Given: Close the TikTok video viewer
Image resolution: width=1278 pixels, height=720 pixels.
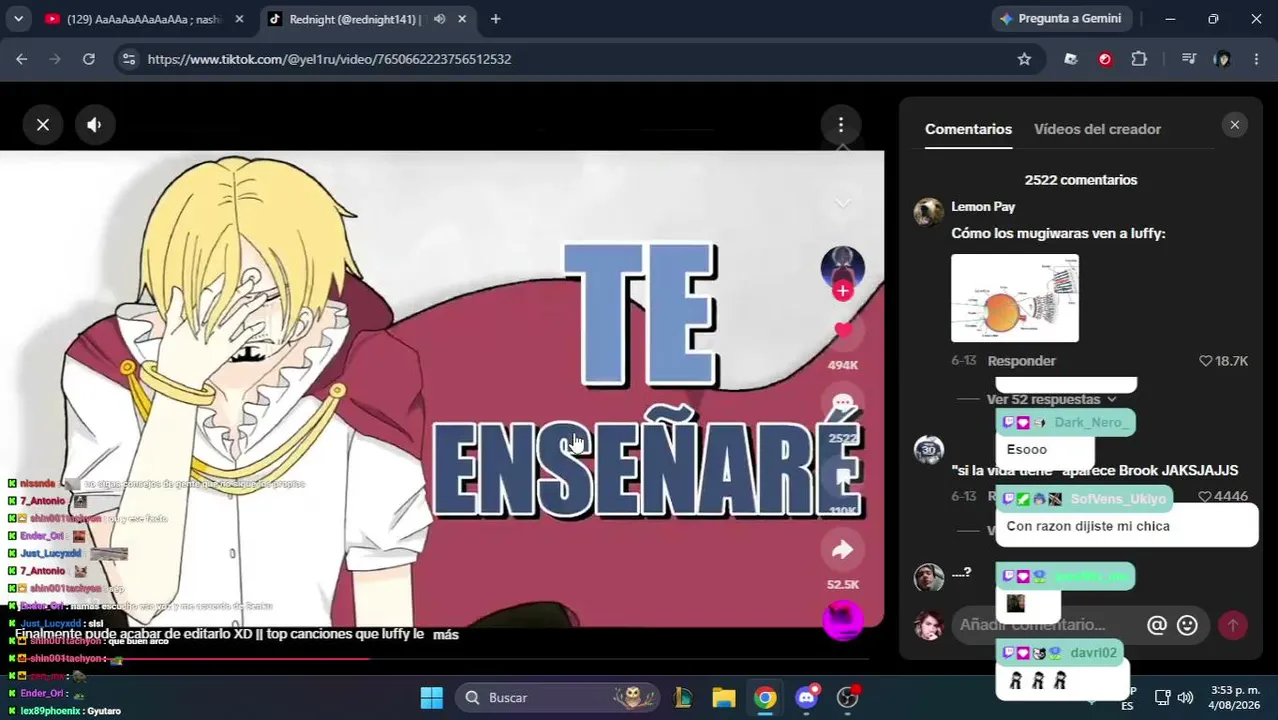Looking at the screenshot, I should (x=43, y=125).
